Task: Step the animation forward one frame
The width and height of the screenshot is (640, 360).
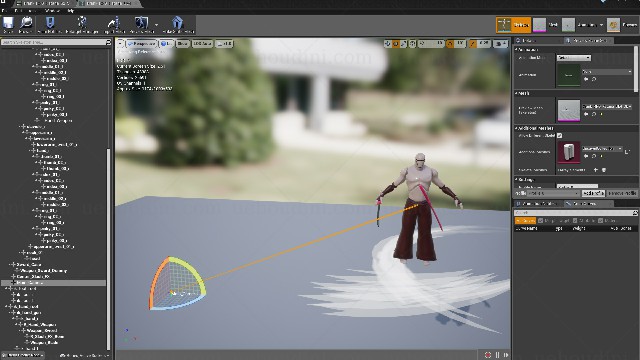Action: click(506, 355)
